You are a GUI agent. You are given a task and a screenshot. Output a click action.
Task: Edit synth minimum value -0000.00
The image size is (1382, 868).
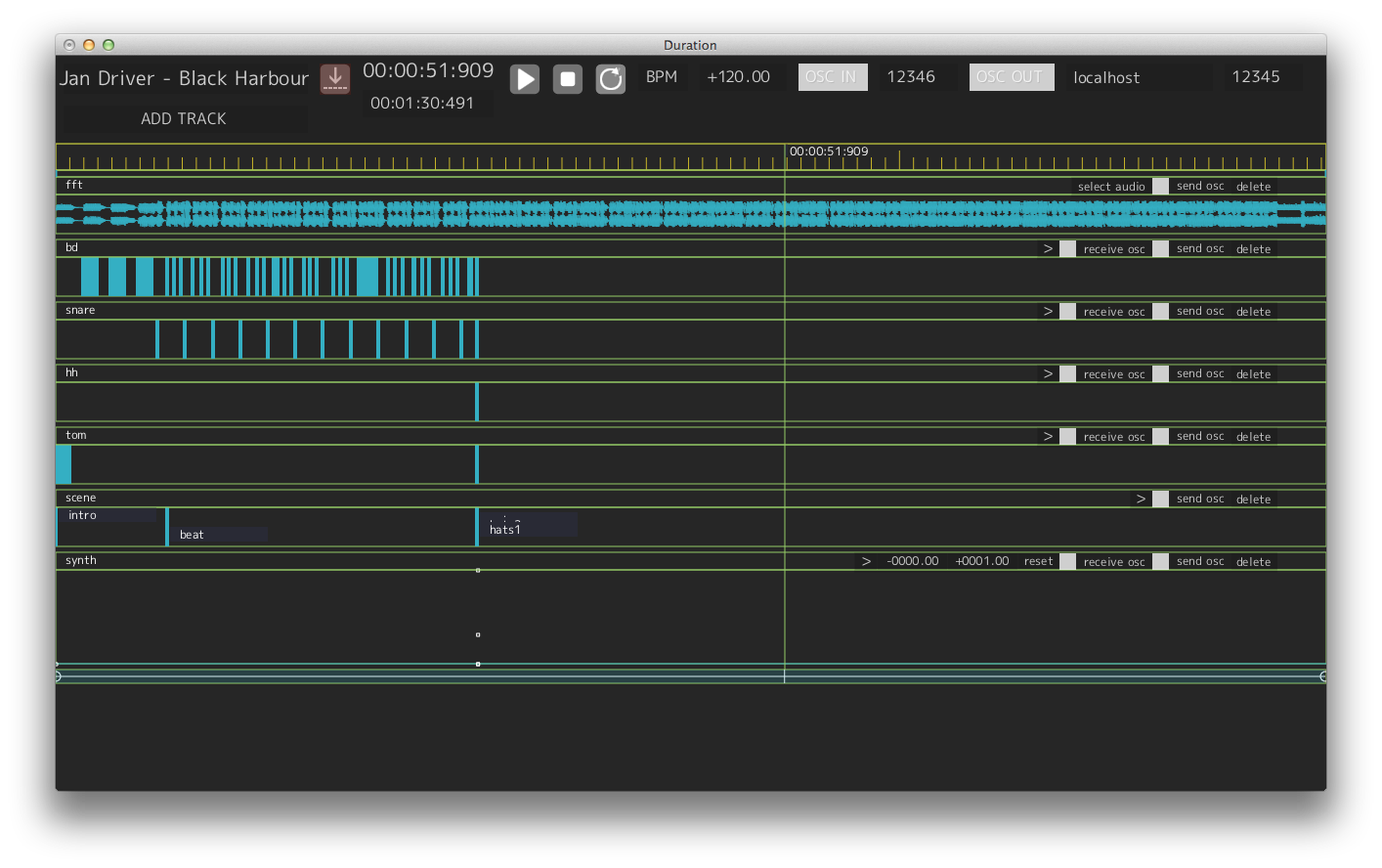tap(913, 561)
